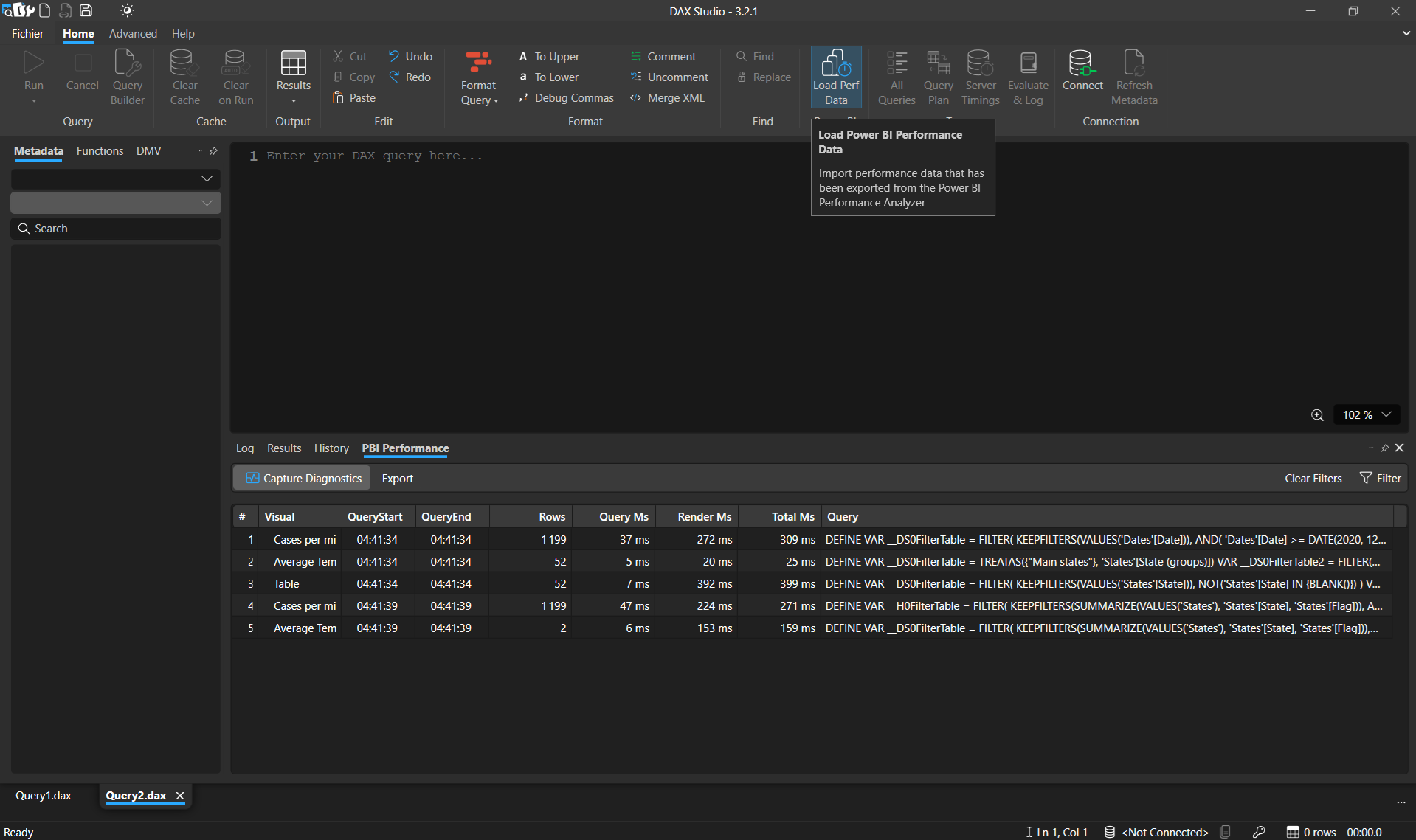
Task: Click Capture Diagnostics button
Action: click(x=303, y=478)
